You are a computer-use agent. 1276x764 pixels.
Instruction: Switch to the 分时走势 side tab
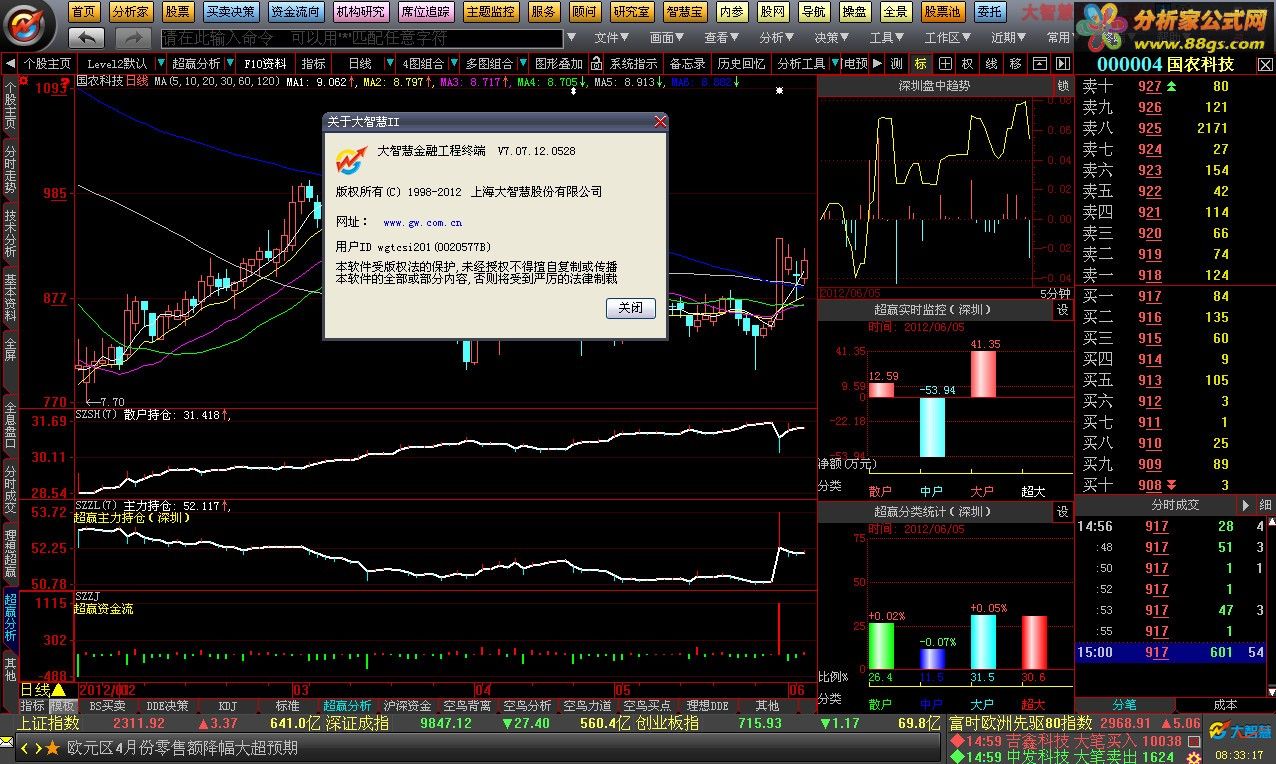click(10, 169)
